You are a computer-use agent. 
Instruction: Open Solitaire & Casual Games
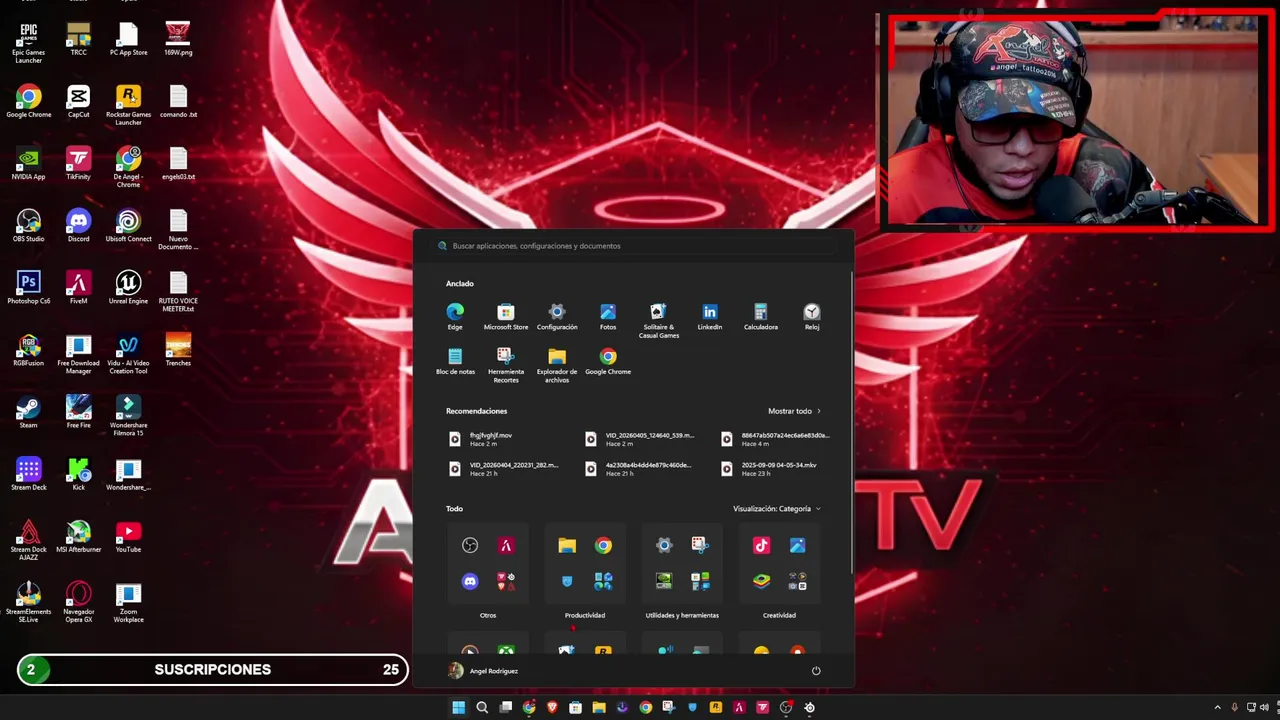tap(658, 321)
